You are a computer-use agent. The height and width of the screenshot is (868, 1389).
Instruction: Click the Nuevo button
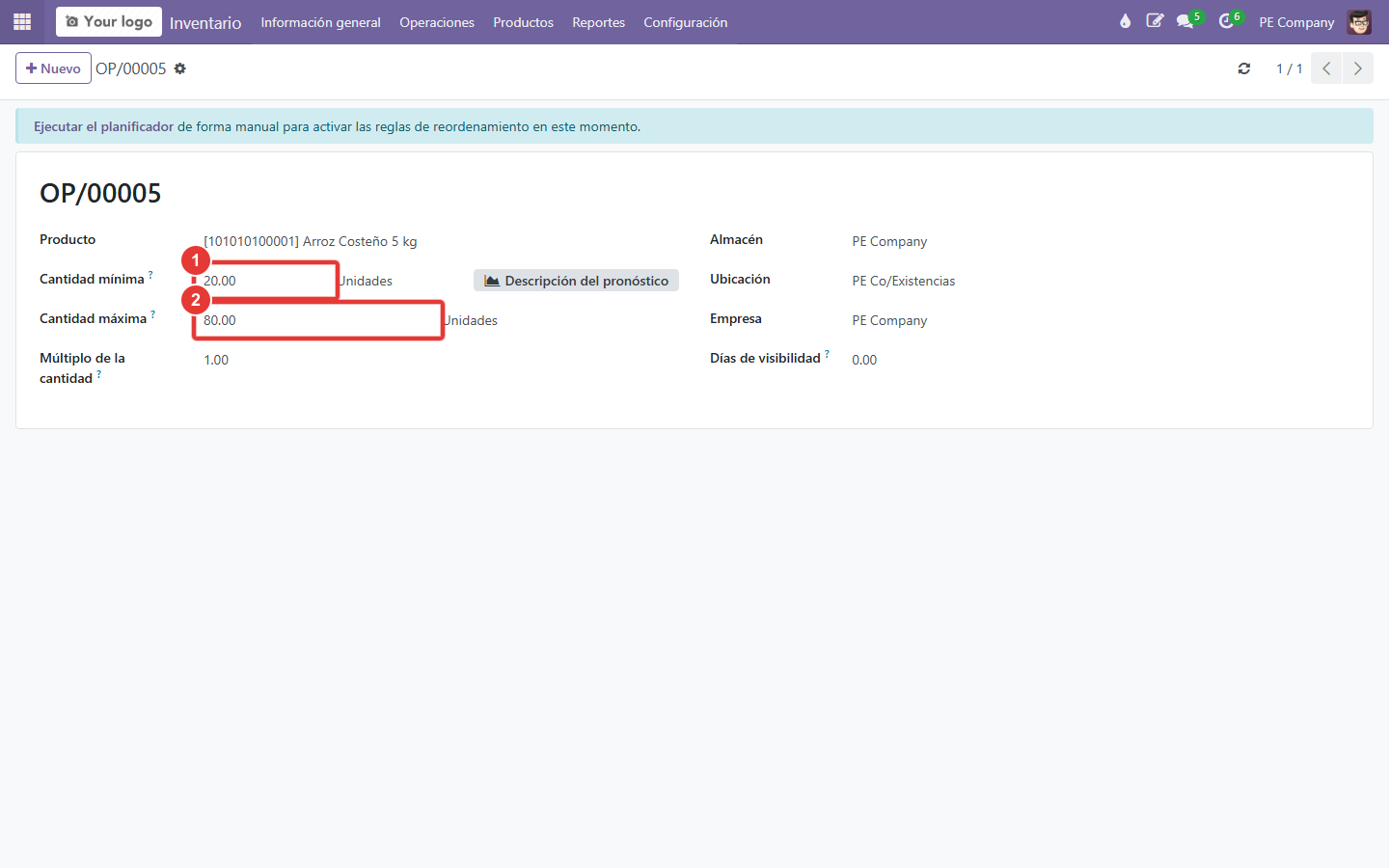tap(53, 68)
